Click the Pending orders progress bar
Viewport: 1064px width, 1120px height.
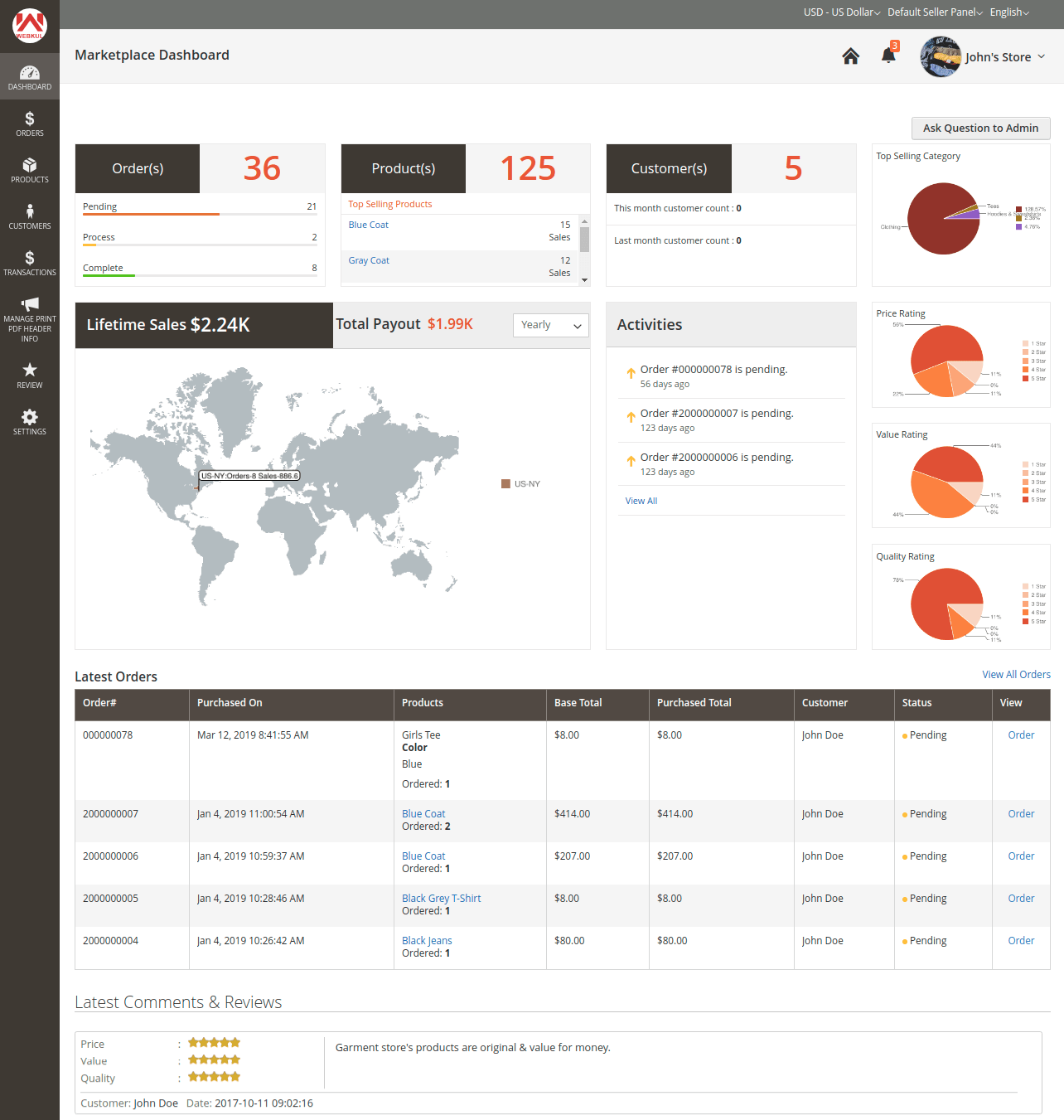pos(200,214)
